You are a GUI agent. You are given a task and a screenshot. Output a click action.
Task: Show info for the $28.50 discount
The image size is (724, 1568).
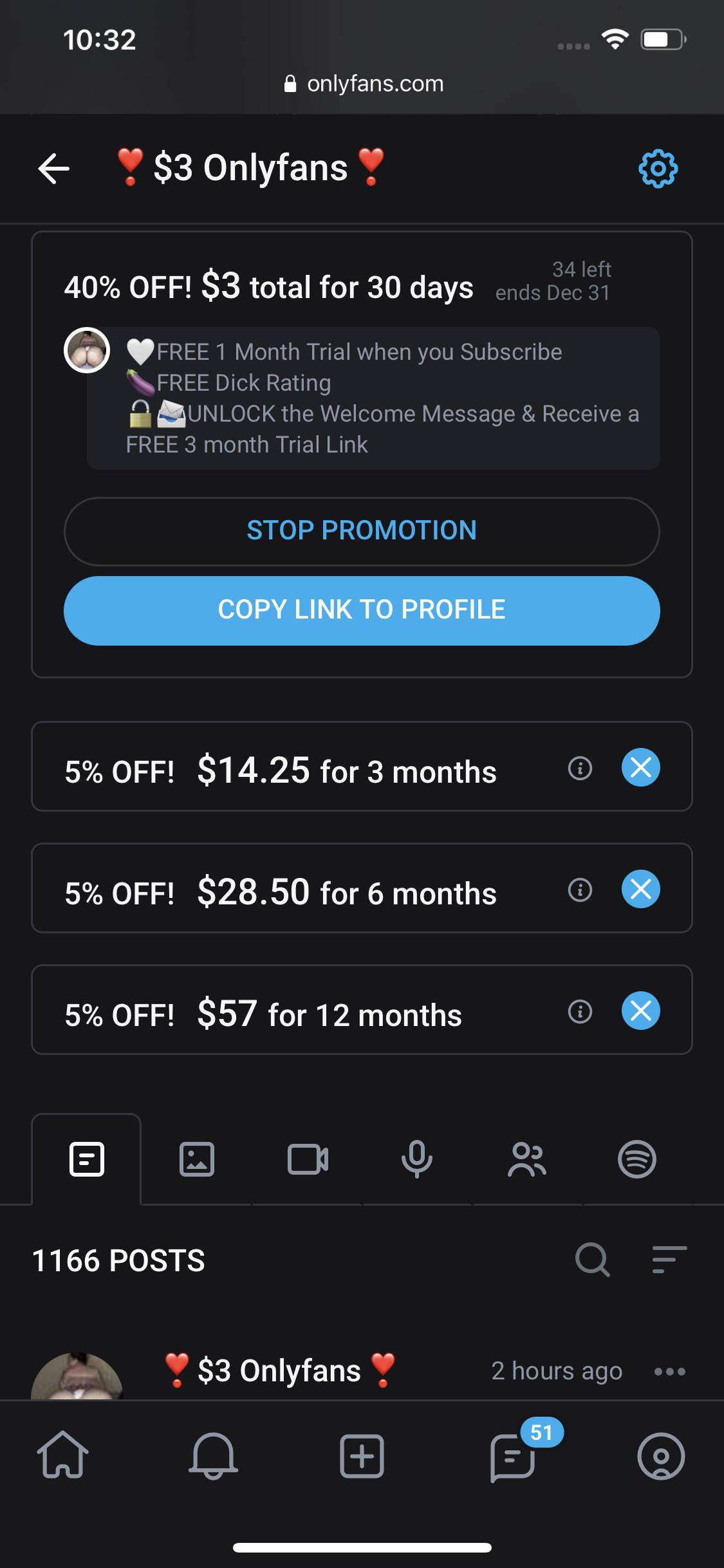tap(580, 890)
